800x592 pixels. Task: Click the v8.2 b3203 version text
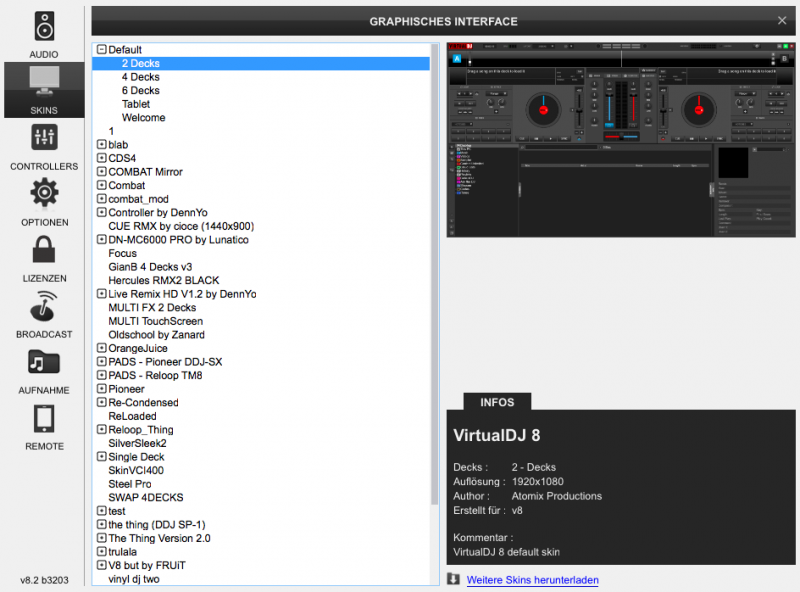44,580
